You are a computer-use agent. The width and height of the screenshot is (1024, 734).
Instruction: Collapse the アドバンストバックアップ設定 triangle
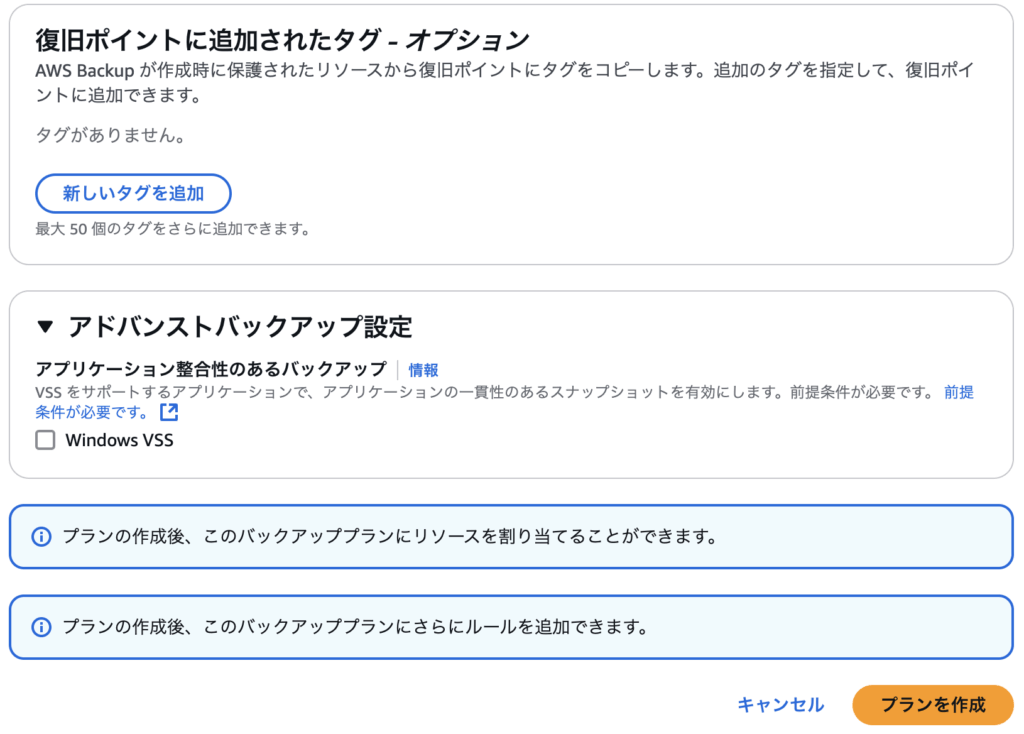pos(45,327)
